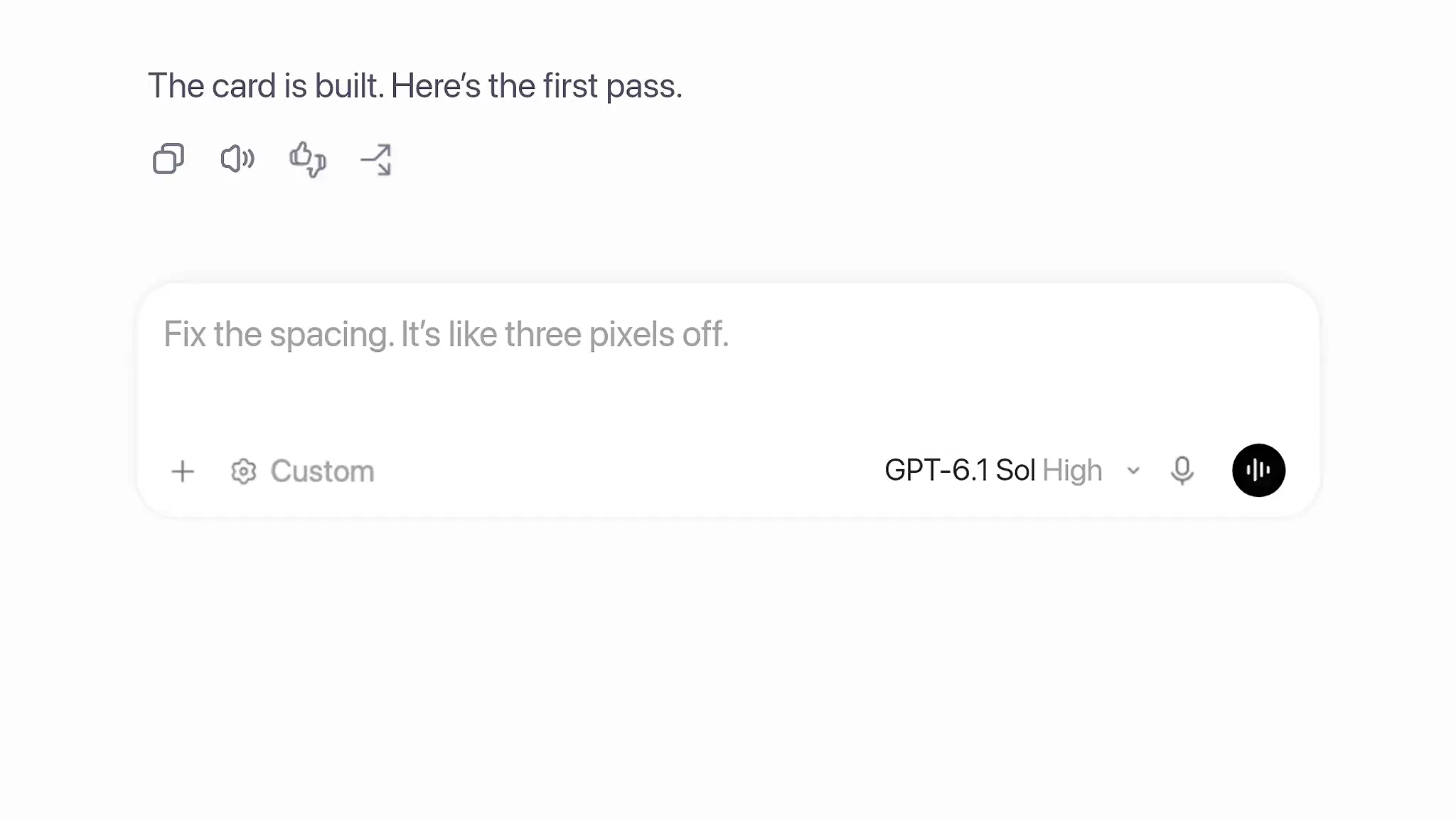Click the placeholder words three pixels off

[617, 334]
